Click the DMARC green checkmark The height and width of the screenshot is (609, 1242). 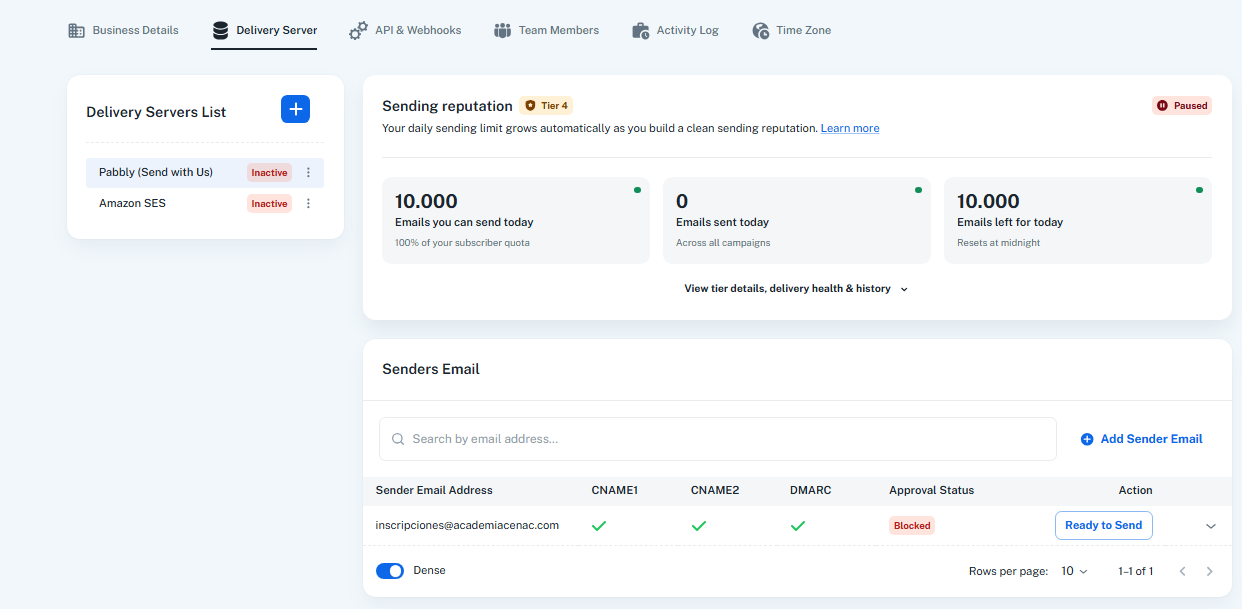pos(798,525)
